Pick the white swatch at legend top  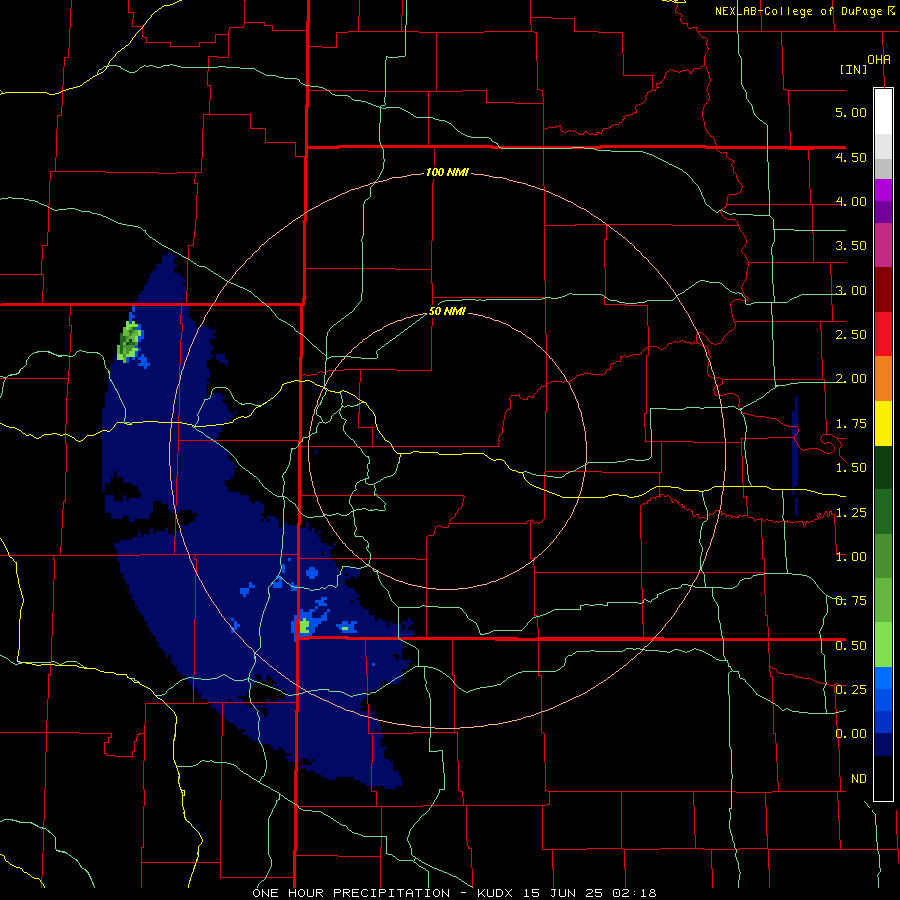pos(883,111)
